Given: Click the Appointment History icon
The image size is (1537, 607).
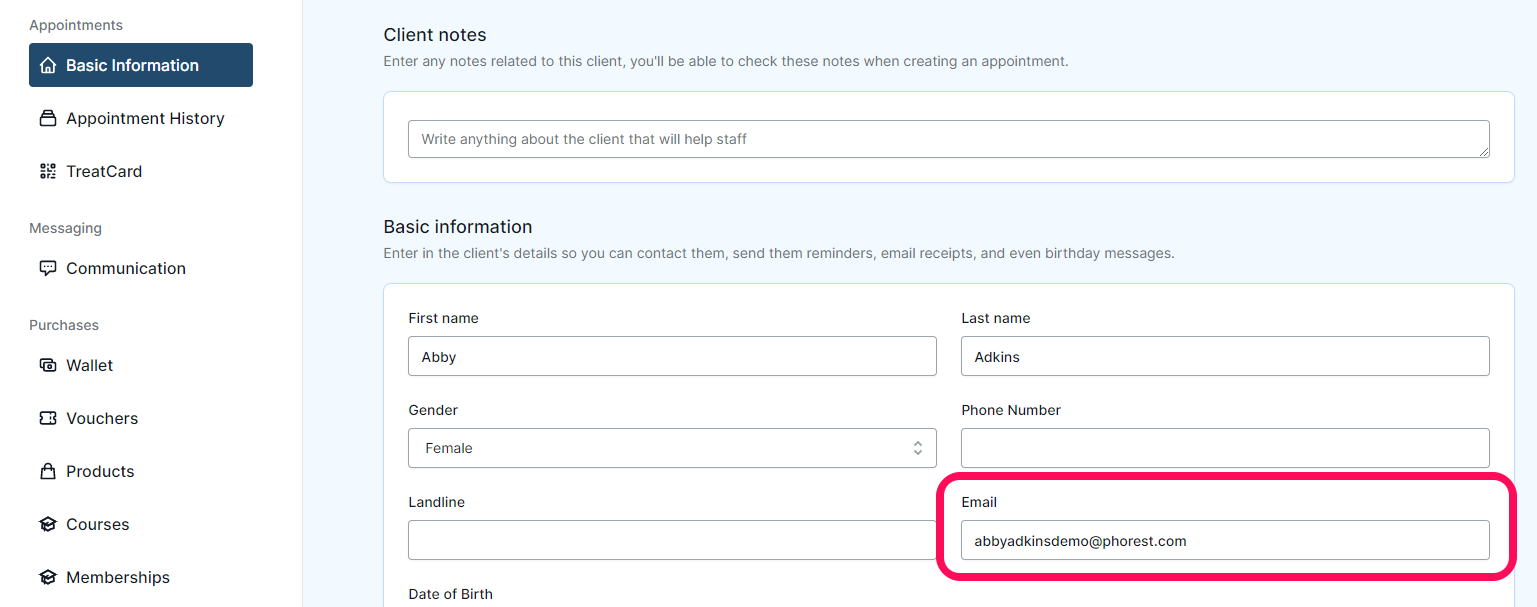Looking at the screenshot, I should tap(48, 119).
